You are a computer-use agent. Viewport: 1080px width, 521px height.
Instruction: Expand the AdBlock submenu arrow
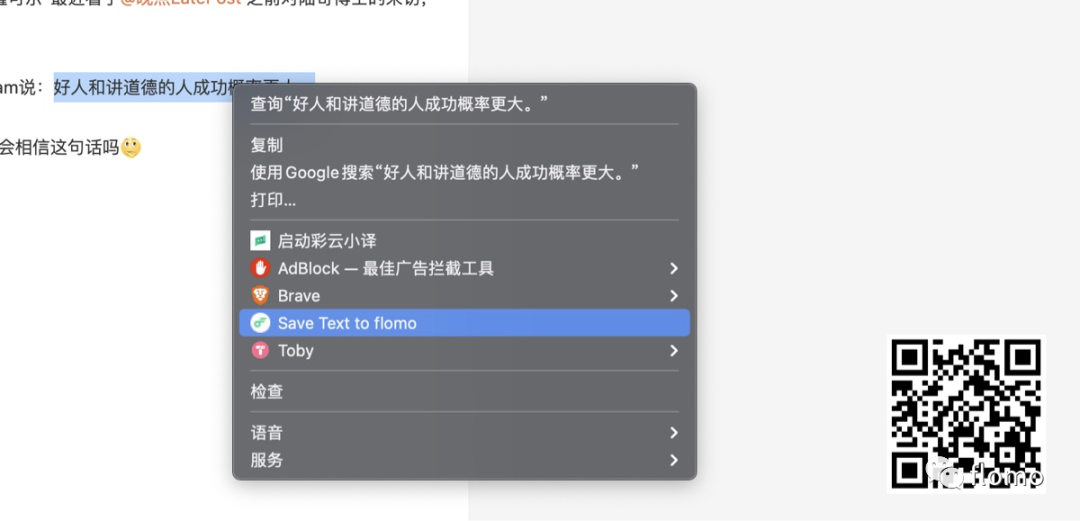click(674, 268)
